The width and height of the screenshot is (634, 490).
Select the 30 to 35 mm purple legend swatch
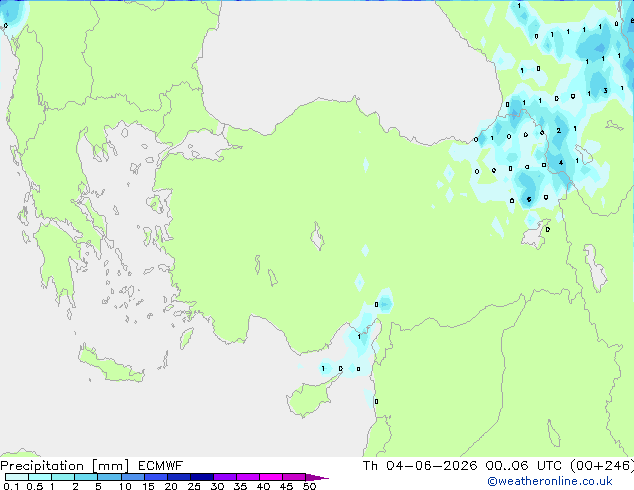[x=225, y=477]
